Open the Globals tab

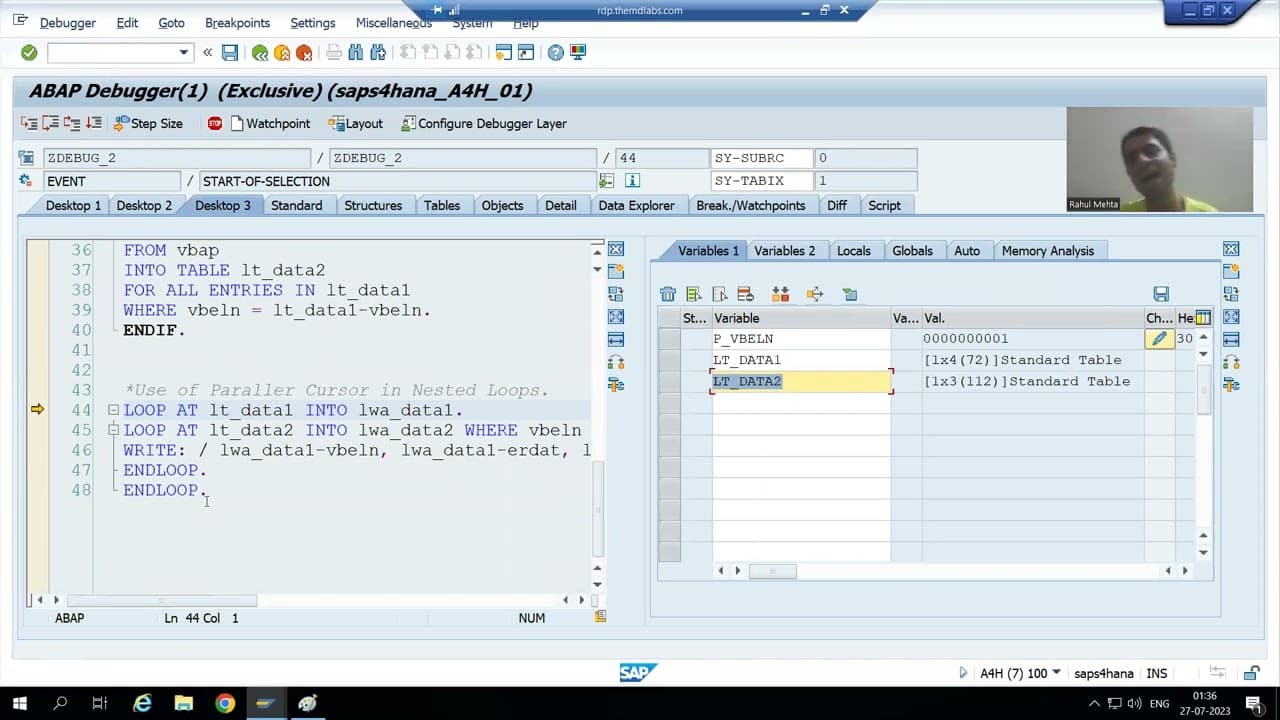click(913, 251)
